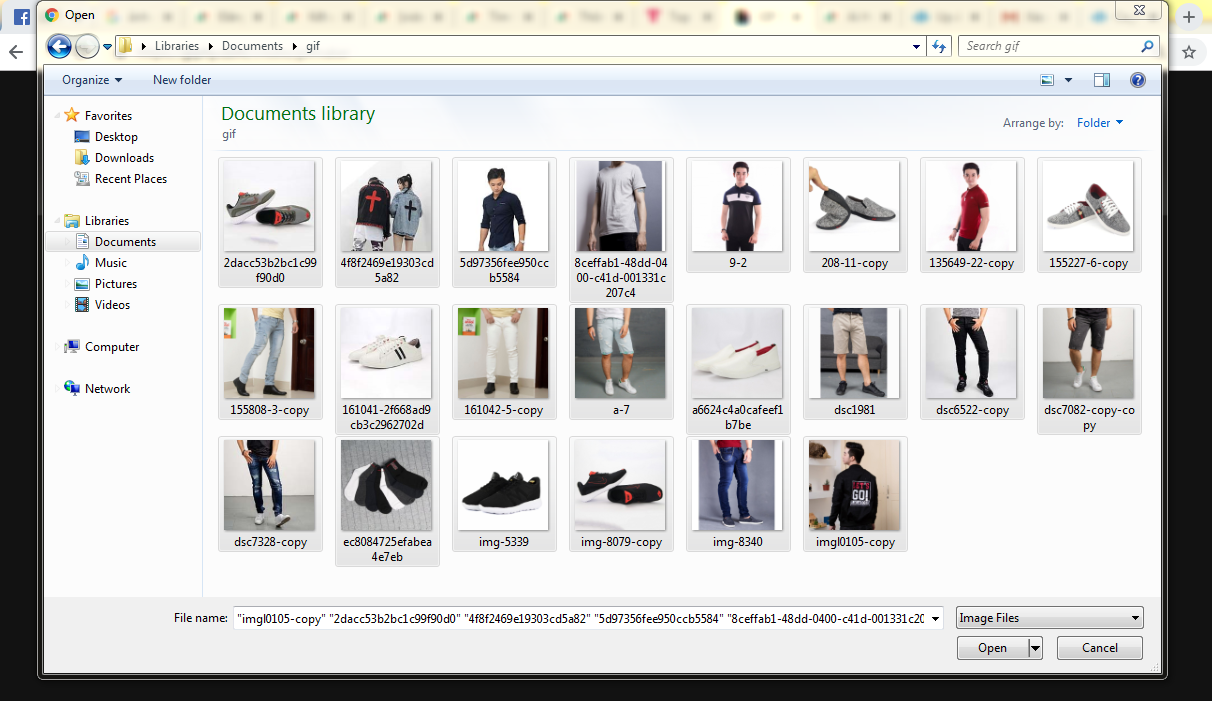Viewport: 1212px width, 701px height.
Task: Open the Downloads favorite folder
Action: [x=124, y=158]
